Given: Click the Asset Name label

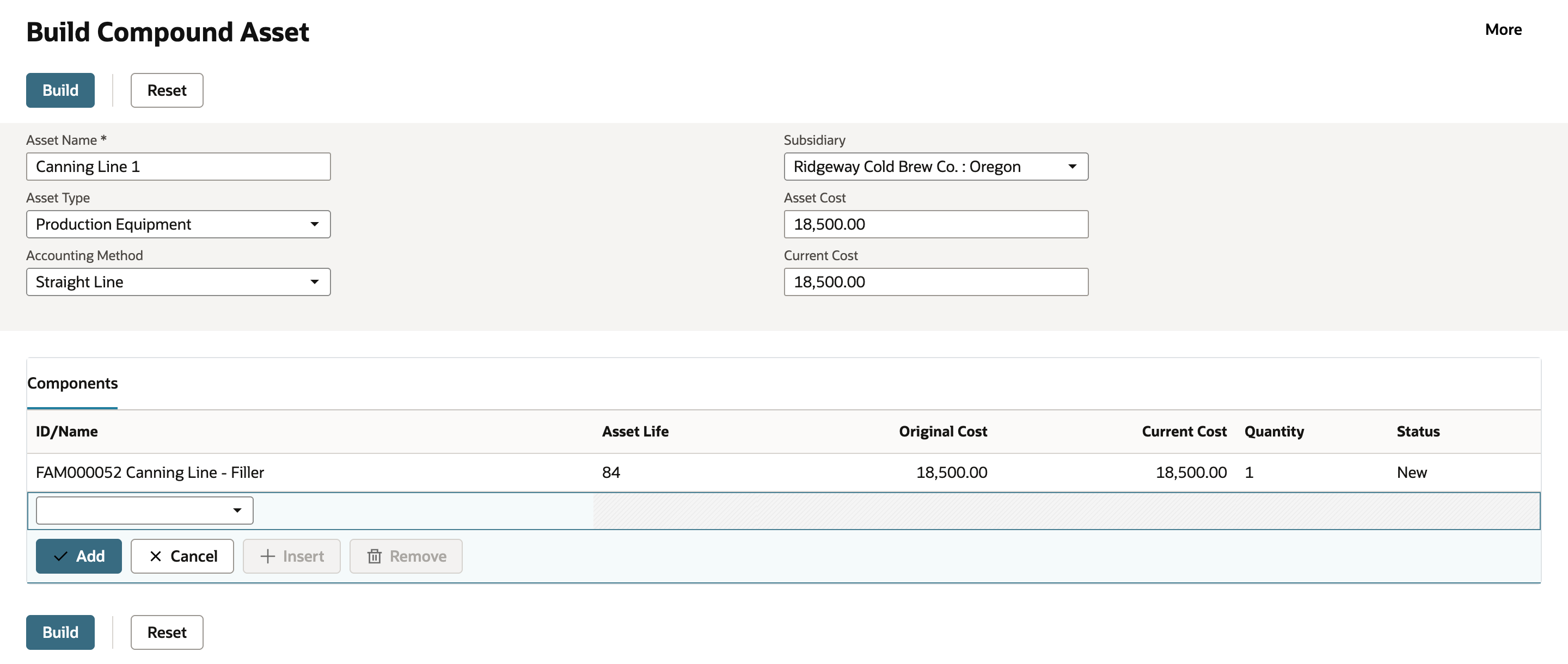Looking at the screenshot, I should coord(66,140).
